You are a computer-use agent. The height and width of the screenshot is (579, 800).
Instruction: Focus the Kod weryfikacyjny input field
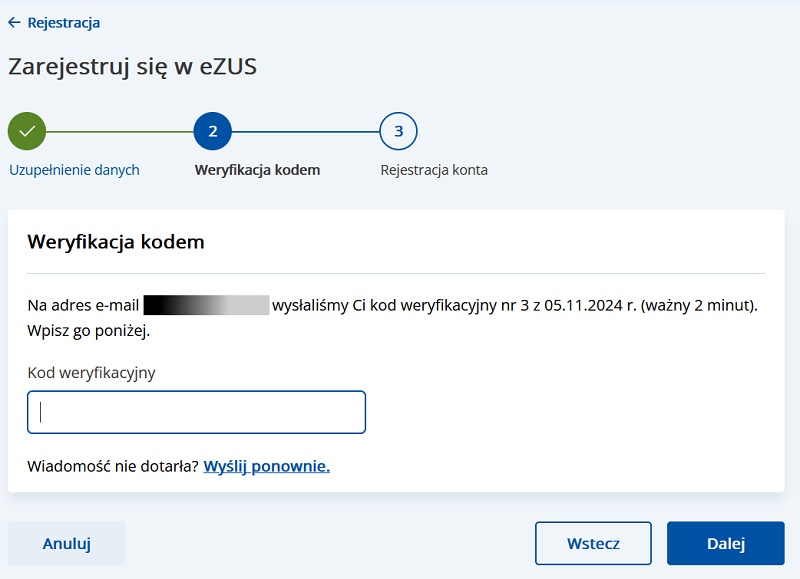coord(196,412)
